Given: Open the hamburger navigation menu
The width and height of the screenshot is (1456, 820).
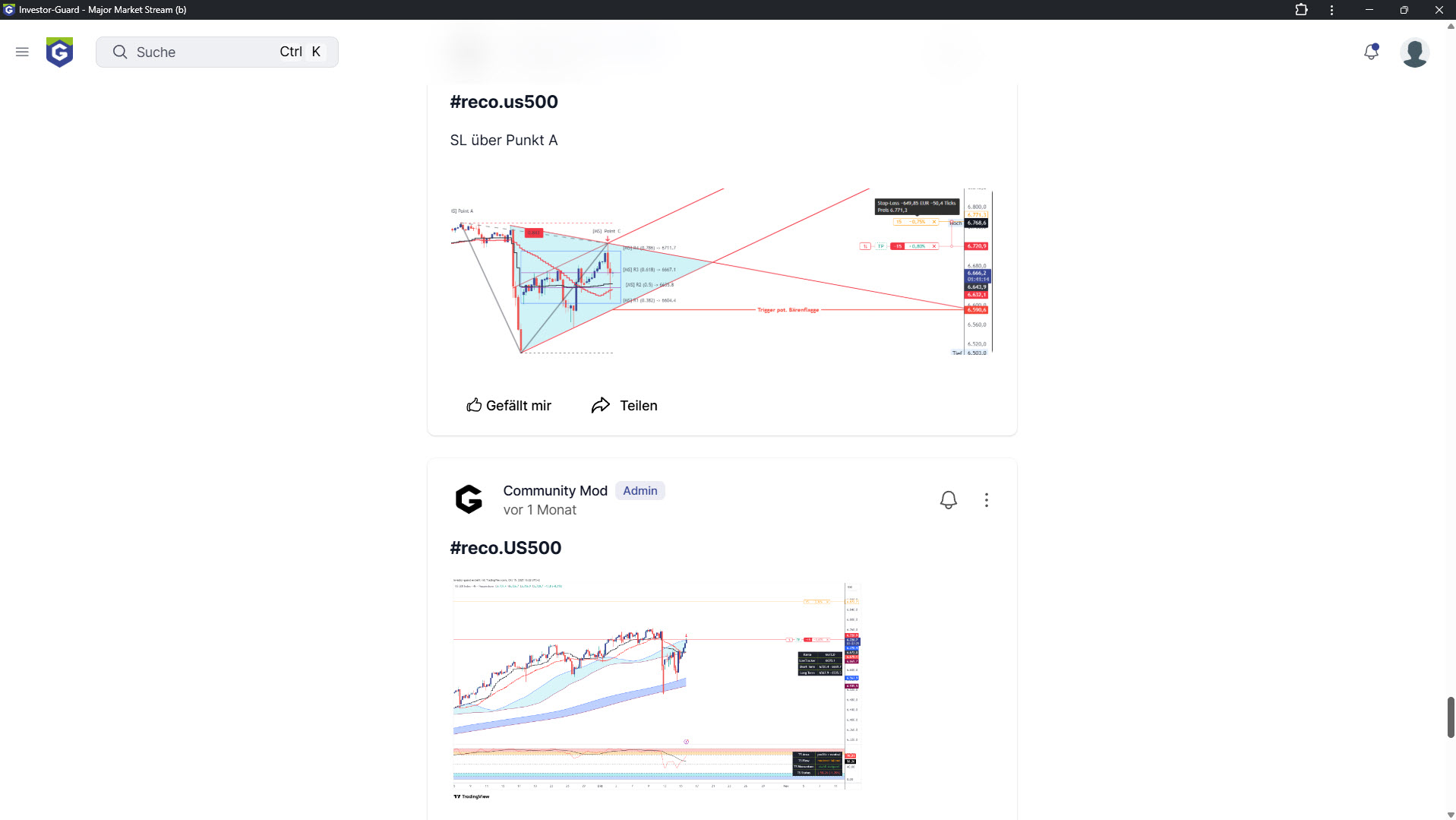Looking at the screenshot, I should point(22,52).
